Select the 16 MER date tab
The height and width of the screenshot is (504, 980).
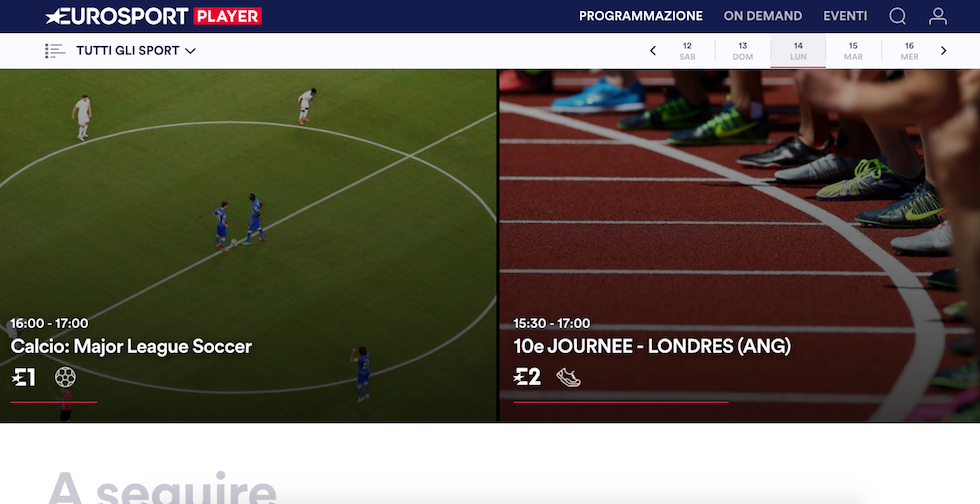pos(909,51)
